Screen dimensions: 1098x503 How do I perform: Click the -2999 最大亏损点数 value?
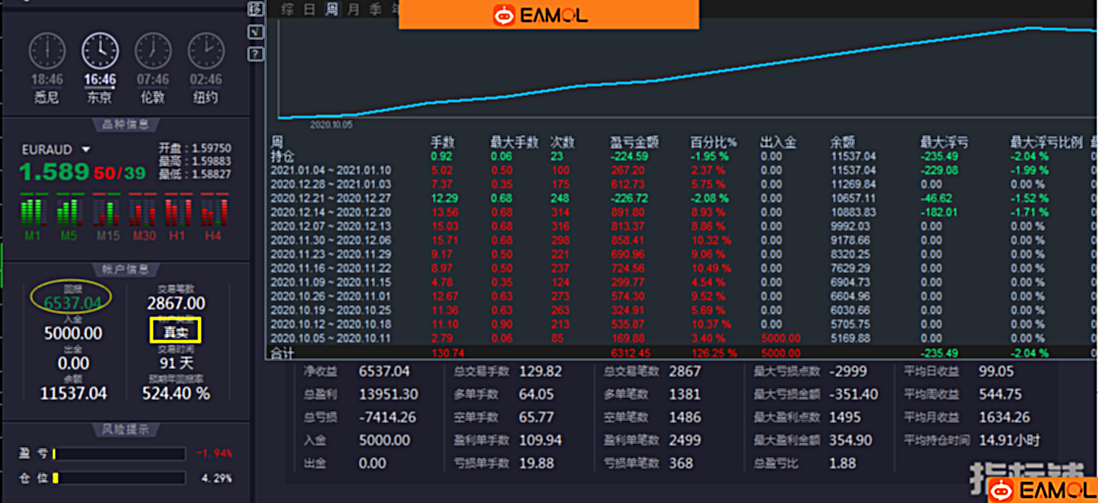pyautogui.click(x=848, y=371)
